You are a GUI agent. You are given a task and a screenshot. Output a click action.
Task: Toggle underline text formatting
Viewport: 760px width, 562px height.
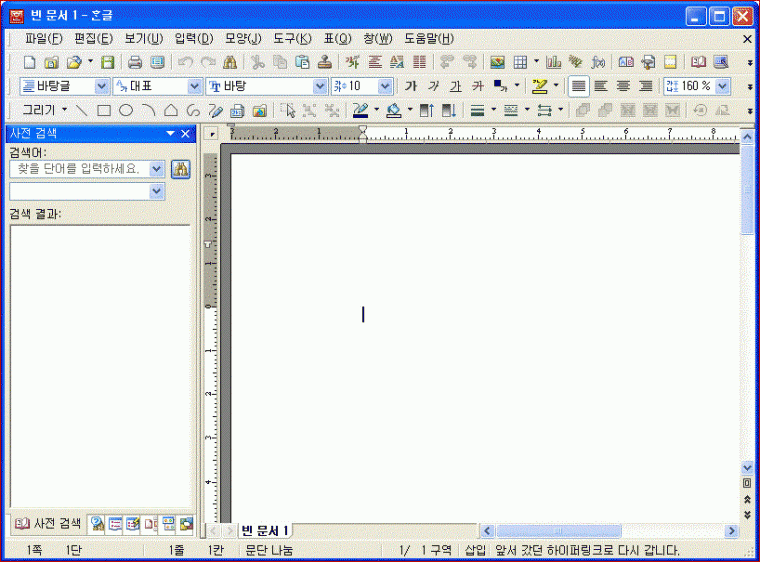(x=455, y=86)
